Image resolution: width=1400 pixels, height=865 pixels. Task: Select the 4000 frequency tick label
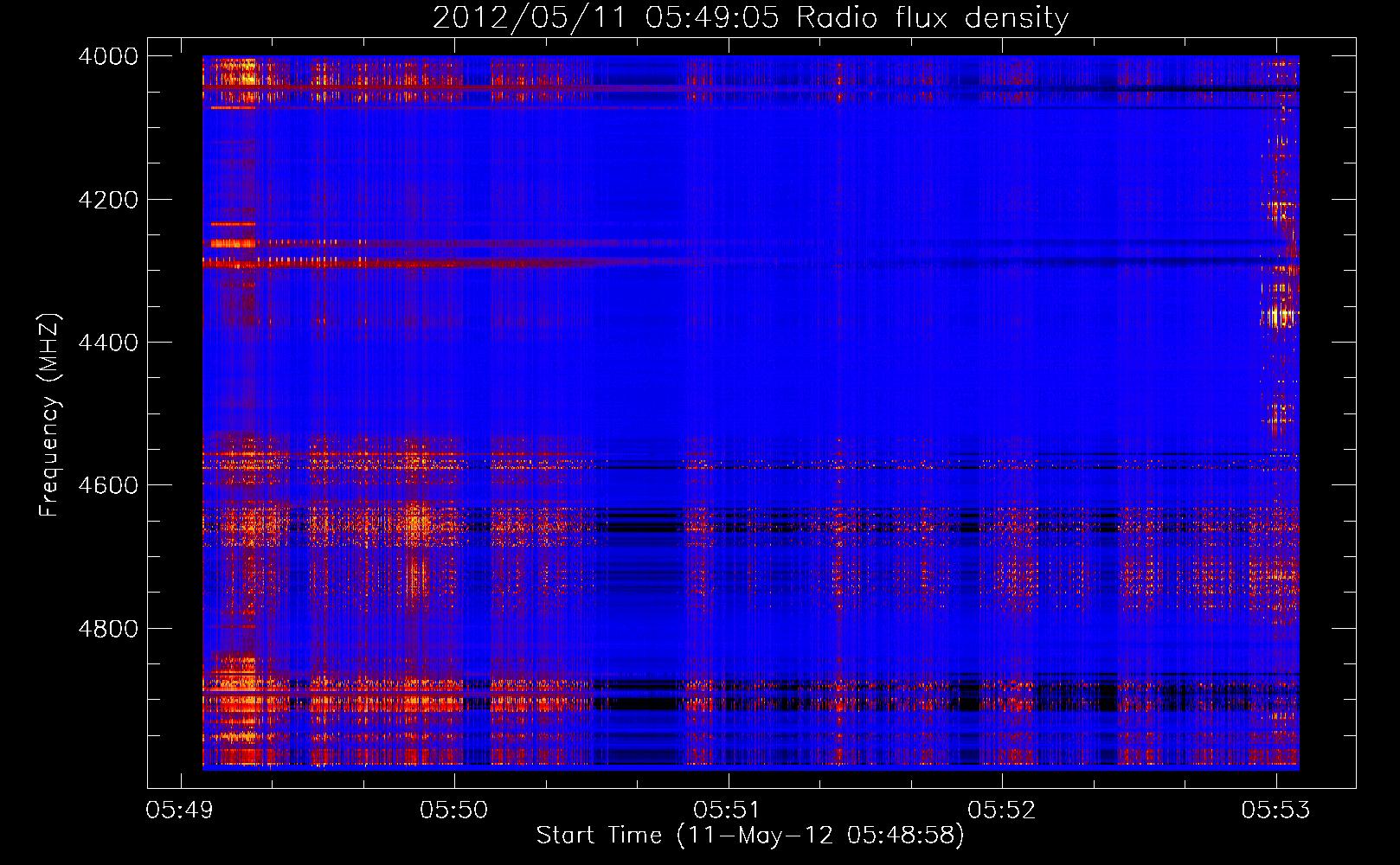(x=108, y=56)
